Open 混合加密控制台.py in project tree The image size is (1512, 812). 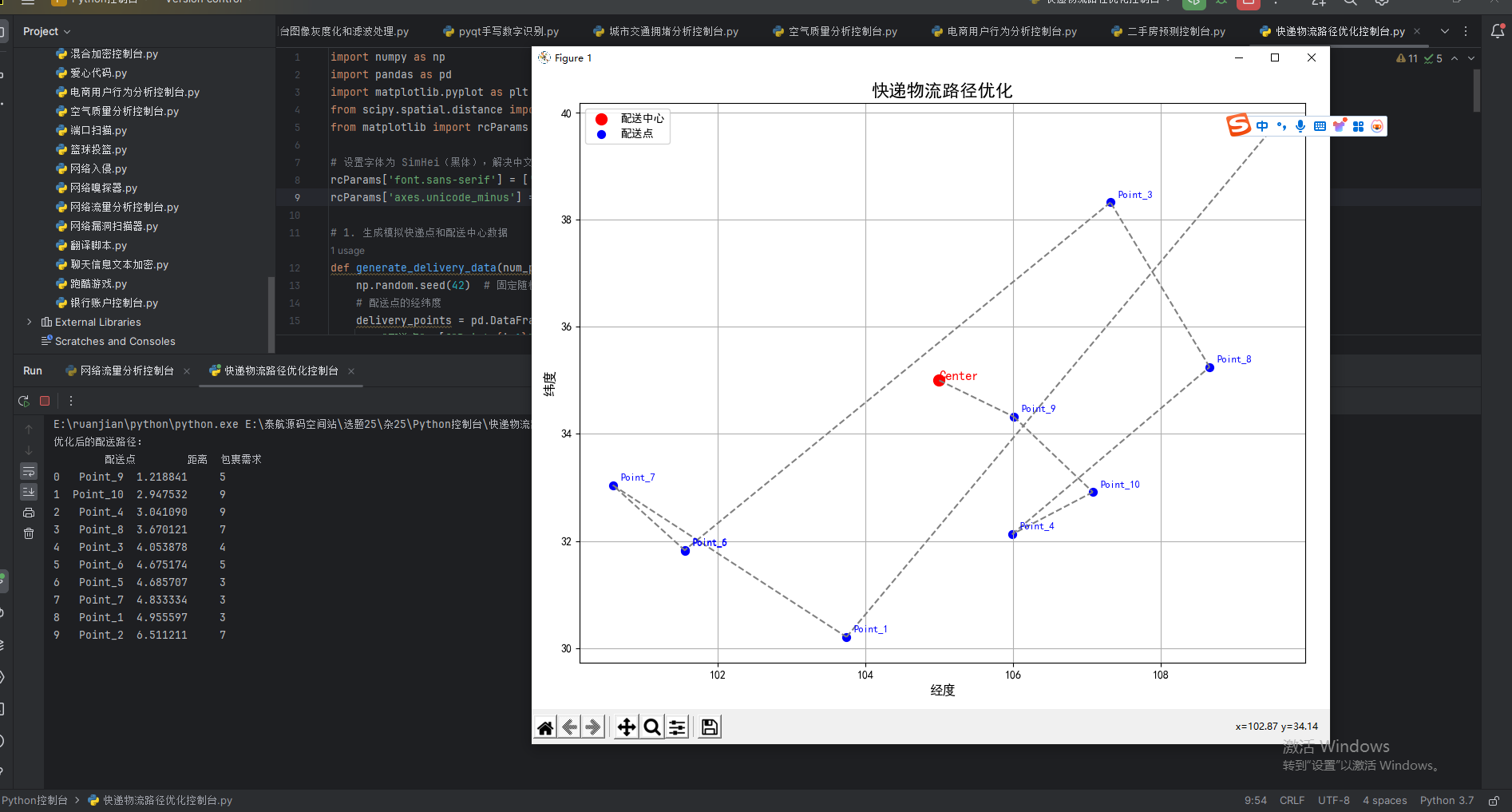[x=107, y=53]
